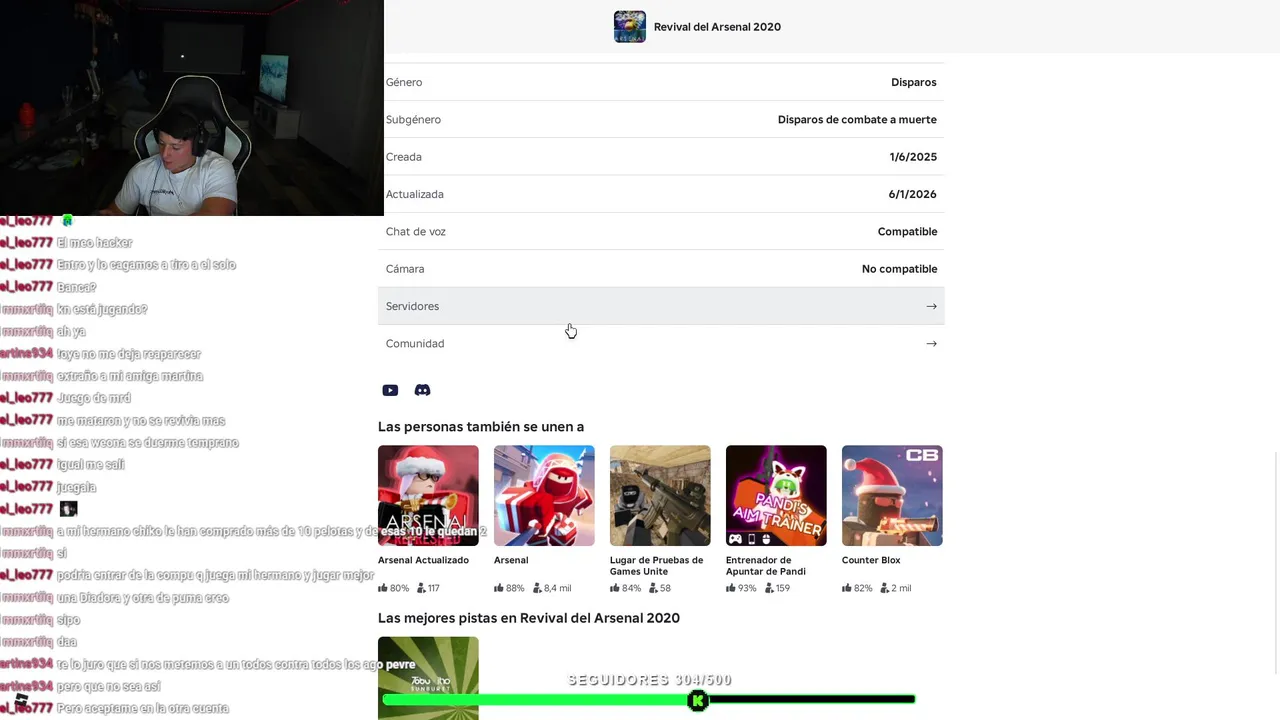Click the creation date 1/6/2025
This screenshot has width=1280, height=720.
[913, 157]
